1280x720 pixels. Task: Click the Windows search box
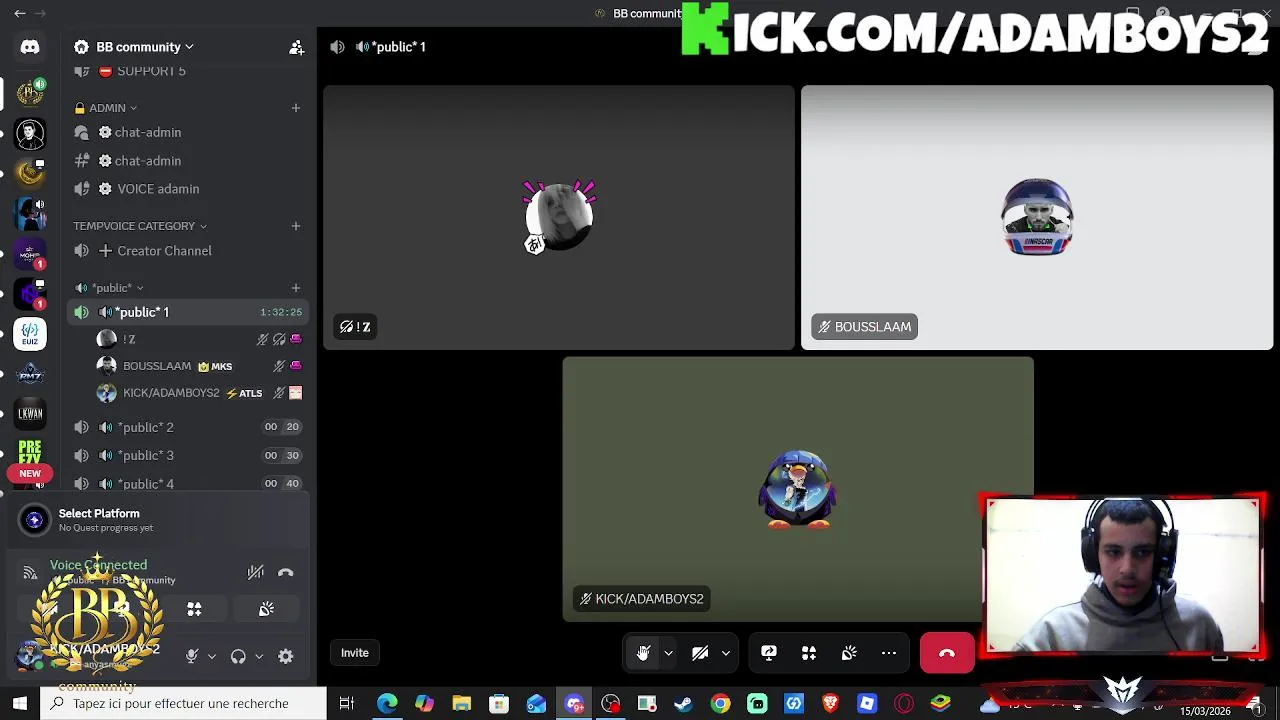click(x=183, y=704)
